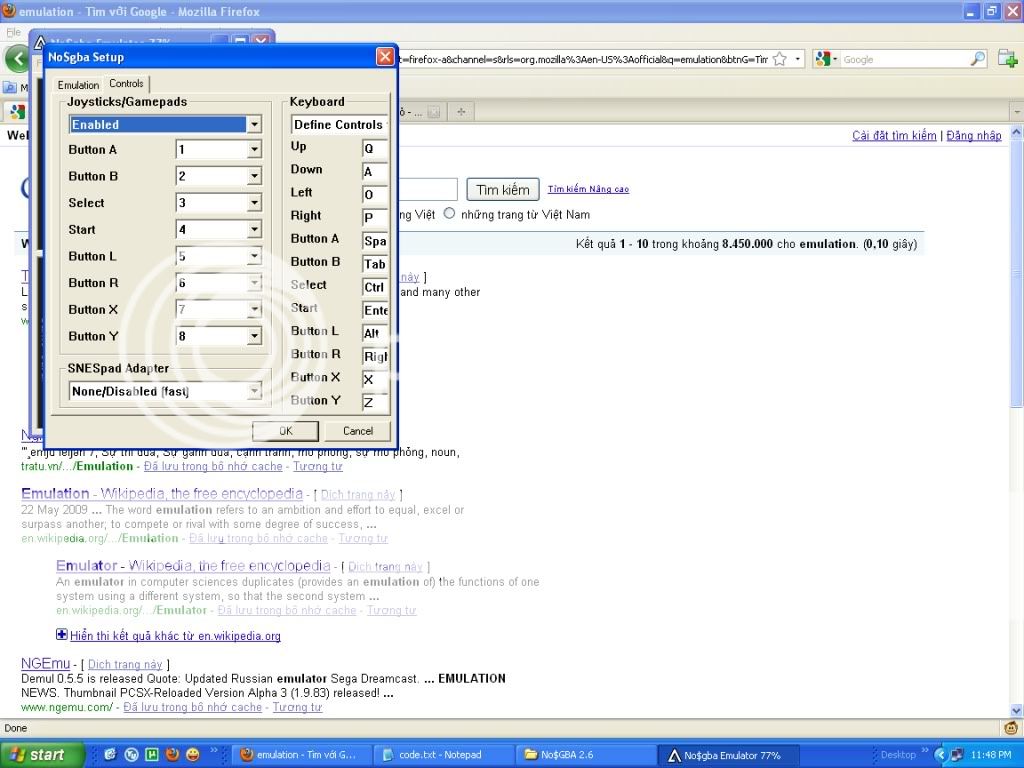
Task: Click the monkey icon in Firefox status bar
Action: (x=1011, y=728)
